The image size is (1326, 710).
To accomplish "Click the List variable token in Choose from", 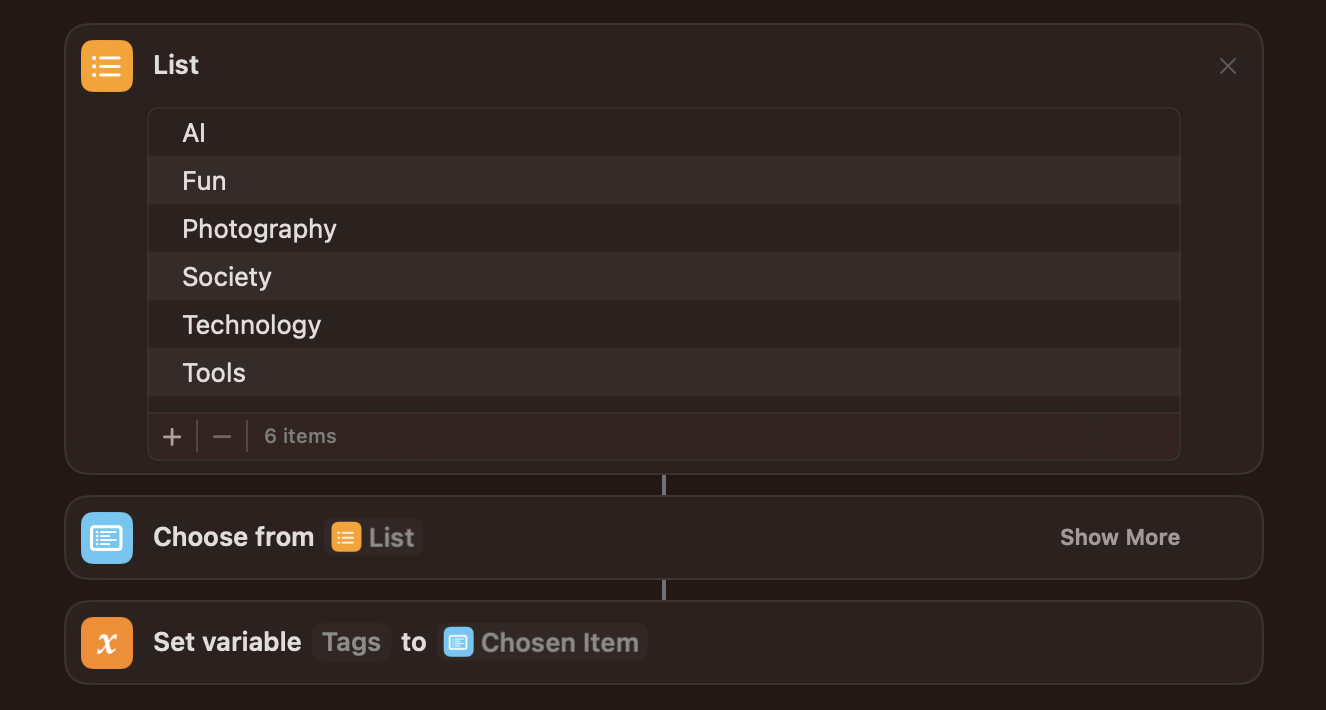I will point(376,538).
